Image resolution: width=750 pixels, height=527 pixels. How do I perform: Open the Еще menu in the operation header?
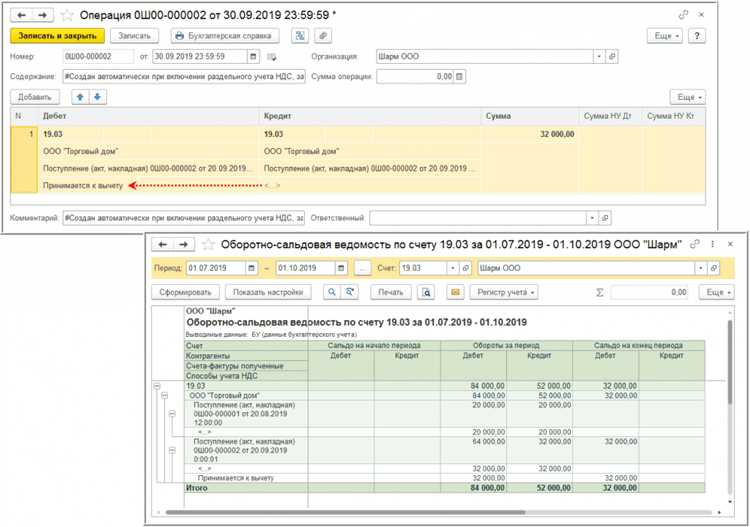pyautogui.click(x=664, y=36)
